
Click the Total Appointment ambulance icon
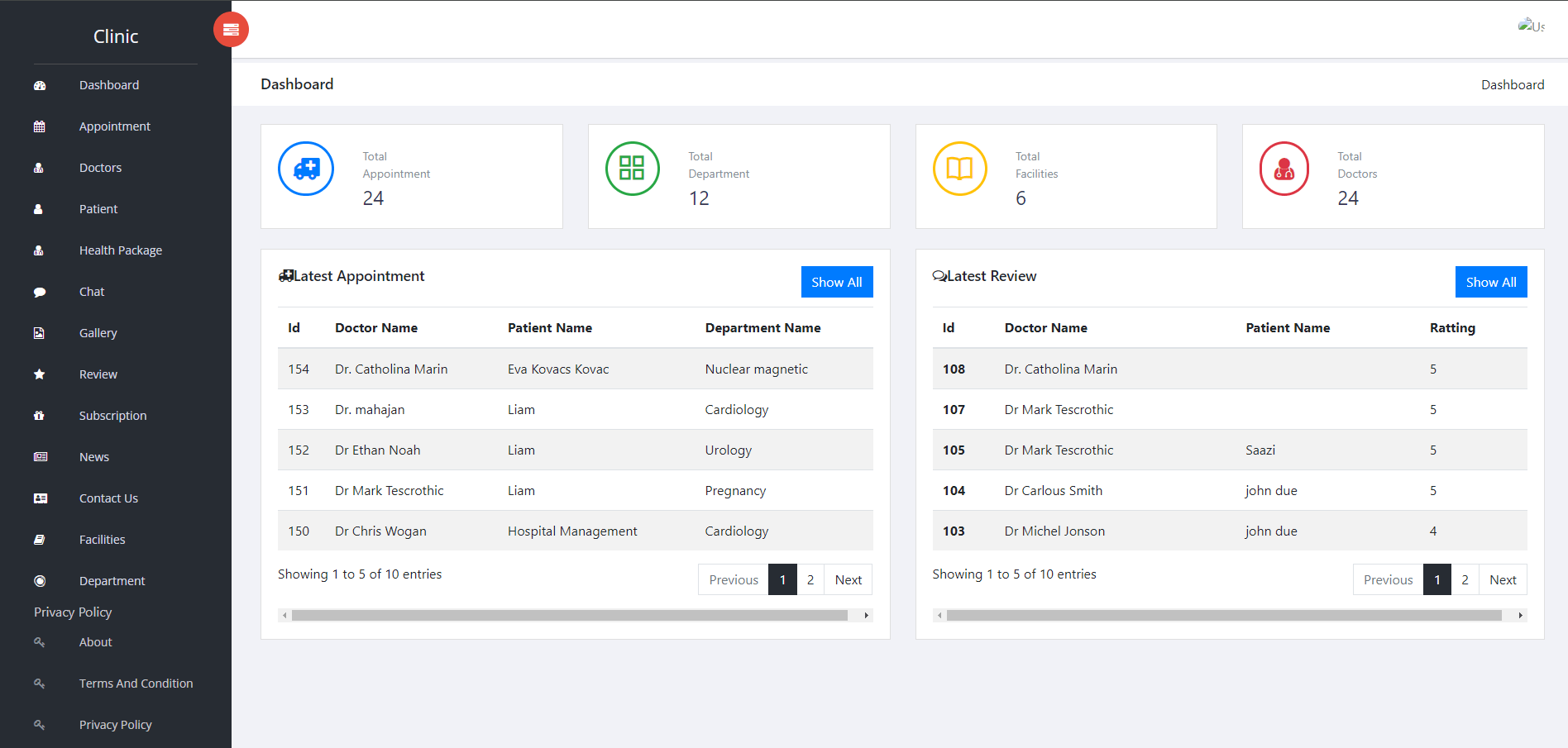tap(306, 169)
